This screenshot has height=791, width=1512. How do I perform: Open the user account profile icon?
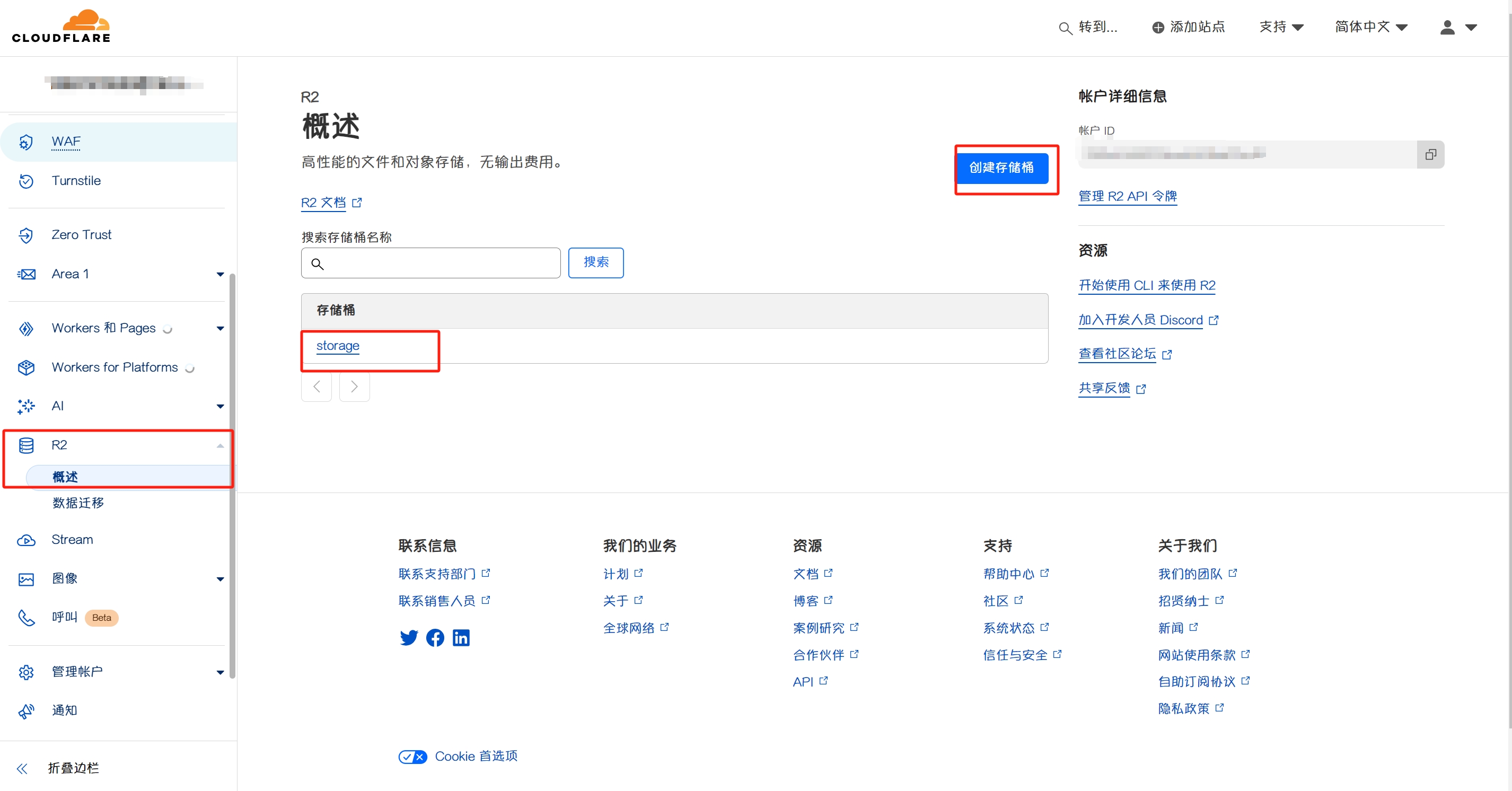click(x=1447, y=27)
